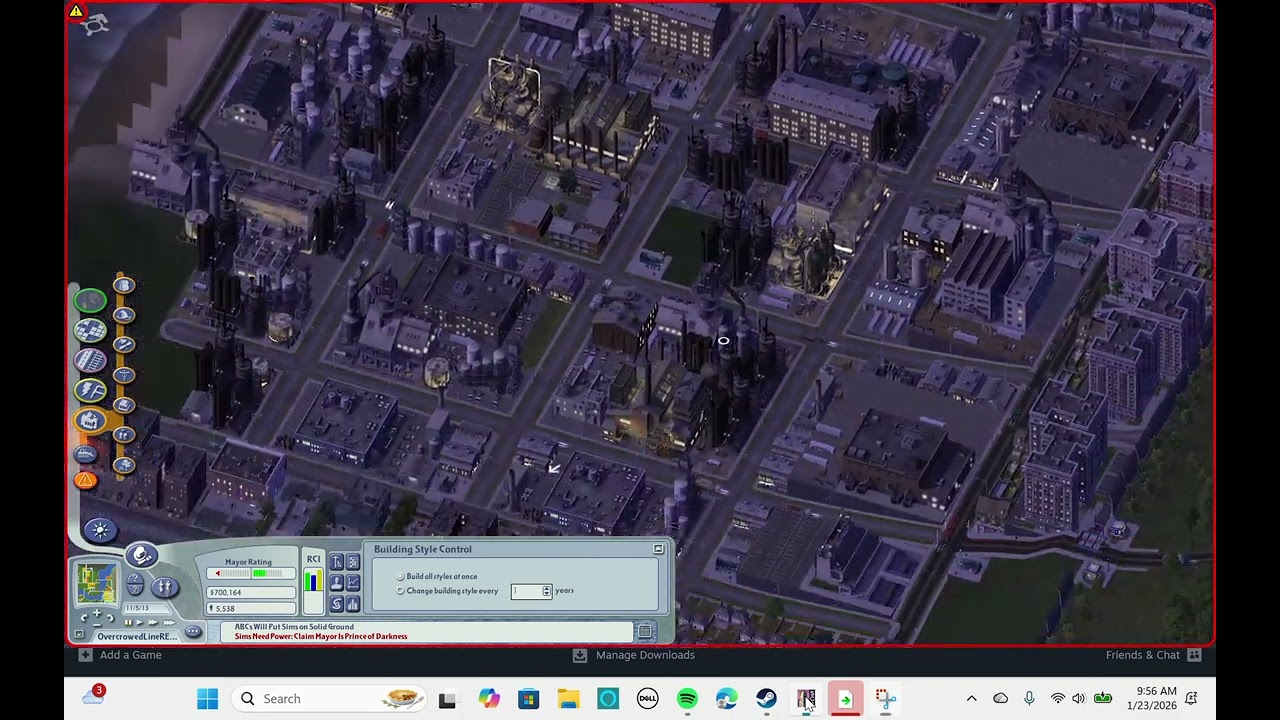
Task: Pause the simulation
Action: click(128, 622)
